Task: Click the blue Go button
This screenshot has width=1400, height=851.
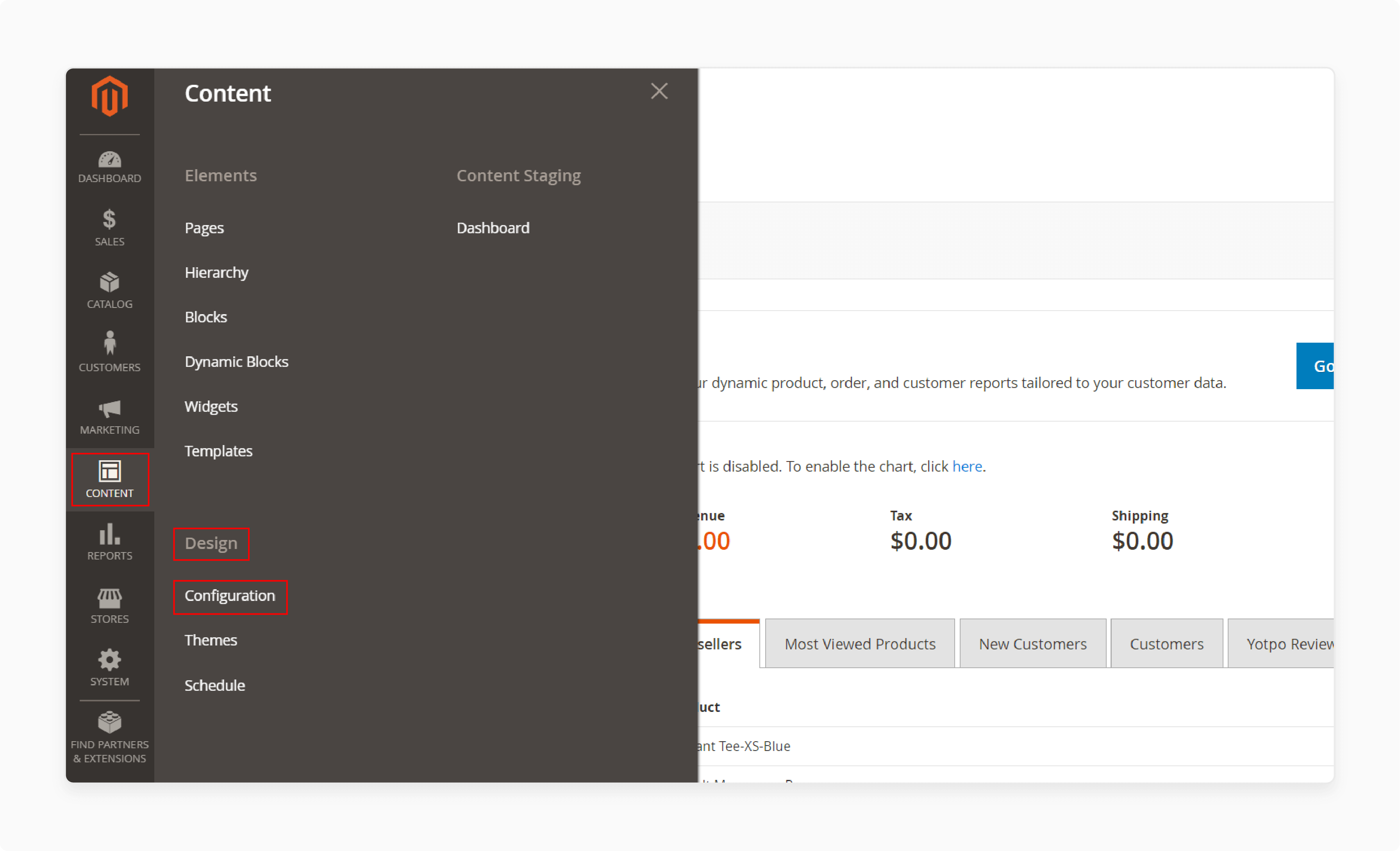Action: (1315, 366)
